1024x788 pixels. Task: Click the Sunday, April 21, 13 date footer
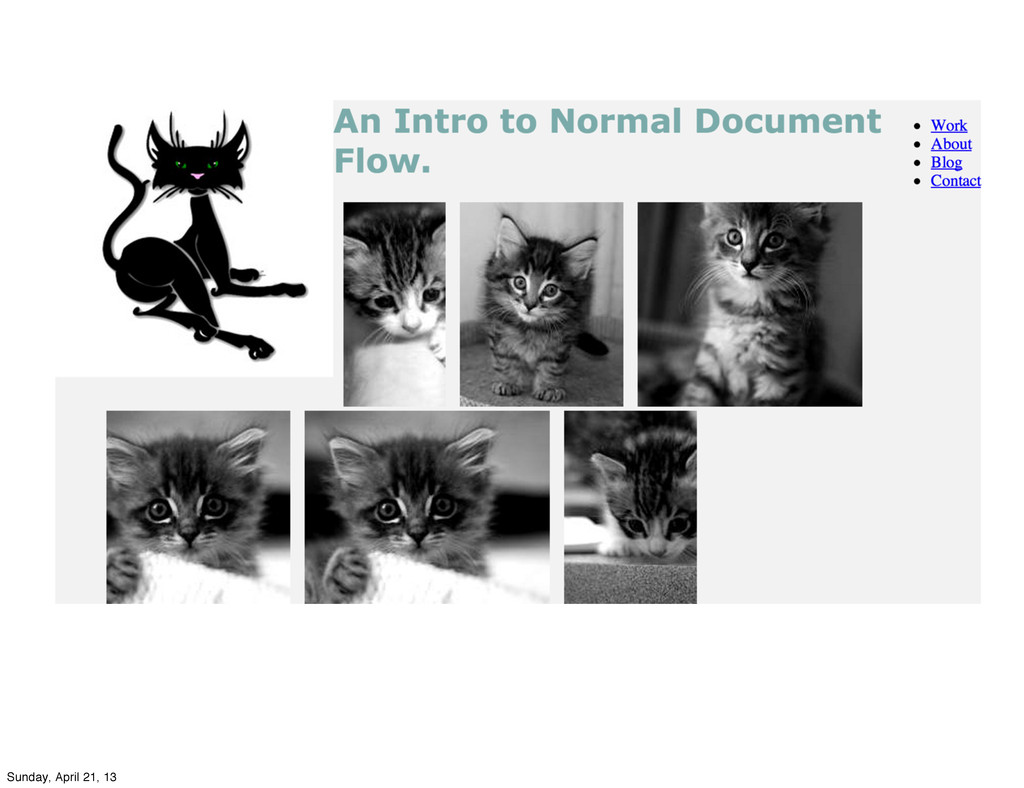click(x=61, y=777)
